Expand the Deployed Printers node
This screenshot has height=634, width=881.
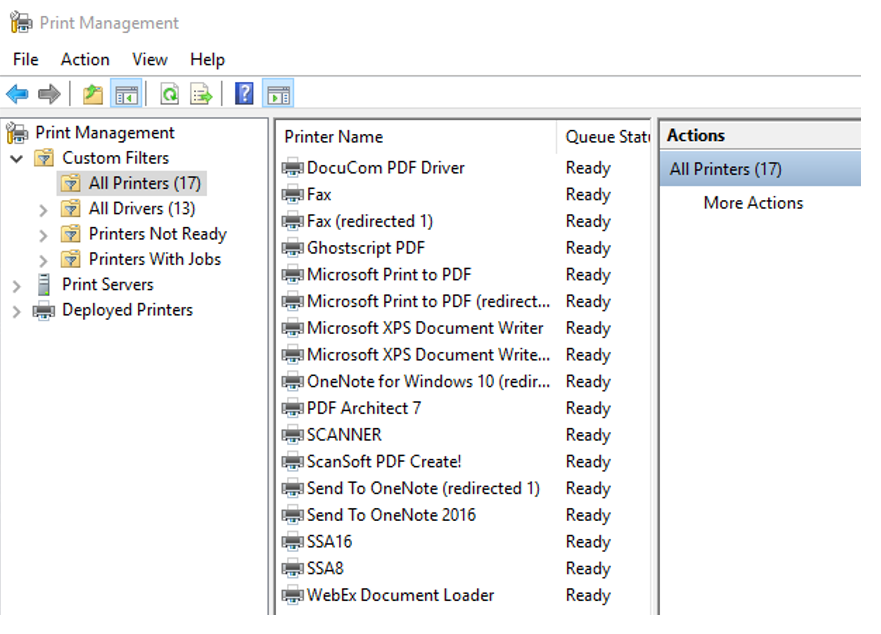[x=17, y=312]
